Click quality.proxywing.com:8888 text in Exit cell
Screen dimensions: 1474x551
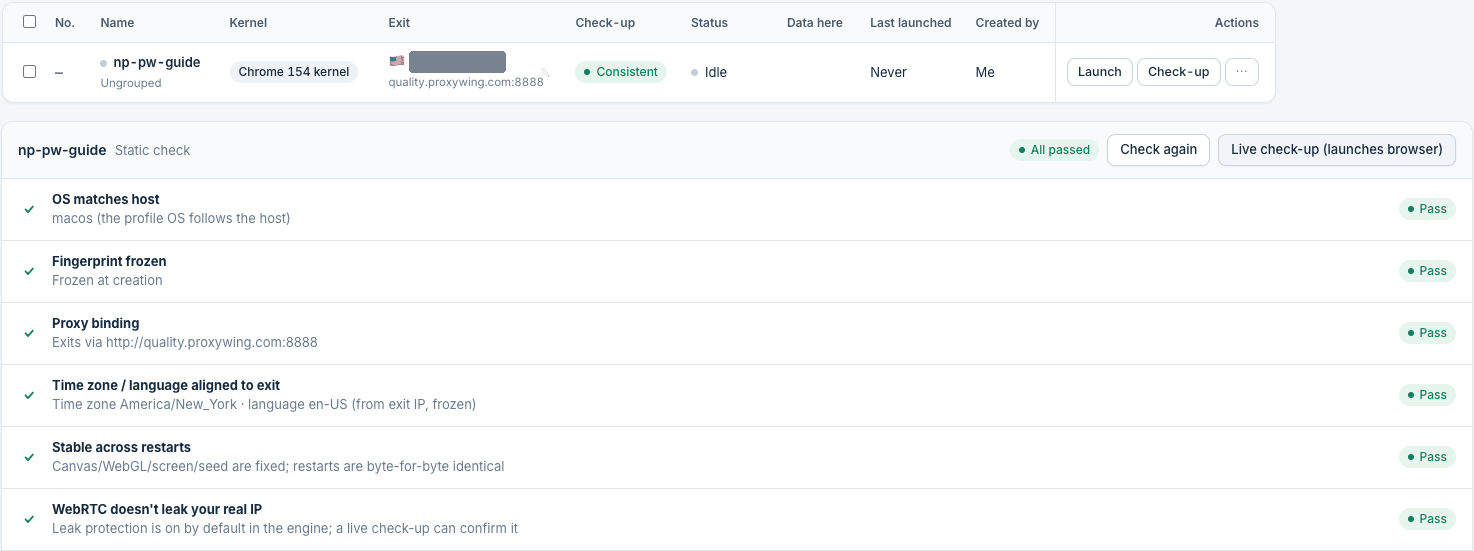pyautogui.click(x=466, y=82)
